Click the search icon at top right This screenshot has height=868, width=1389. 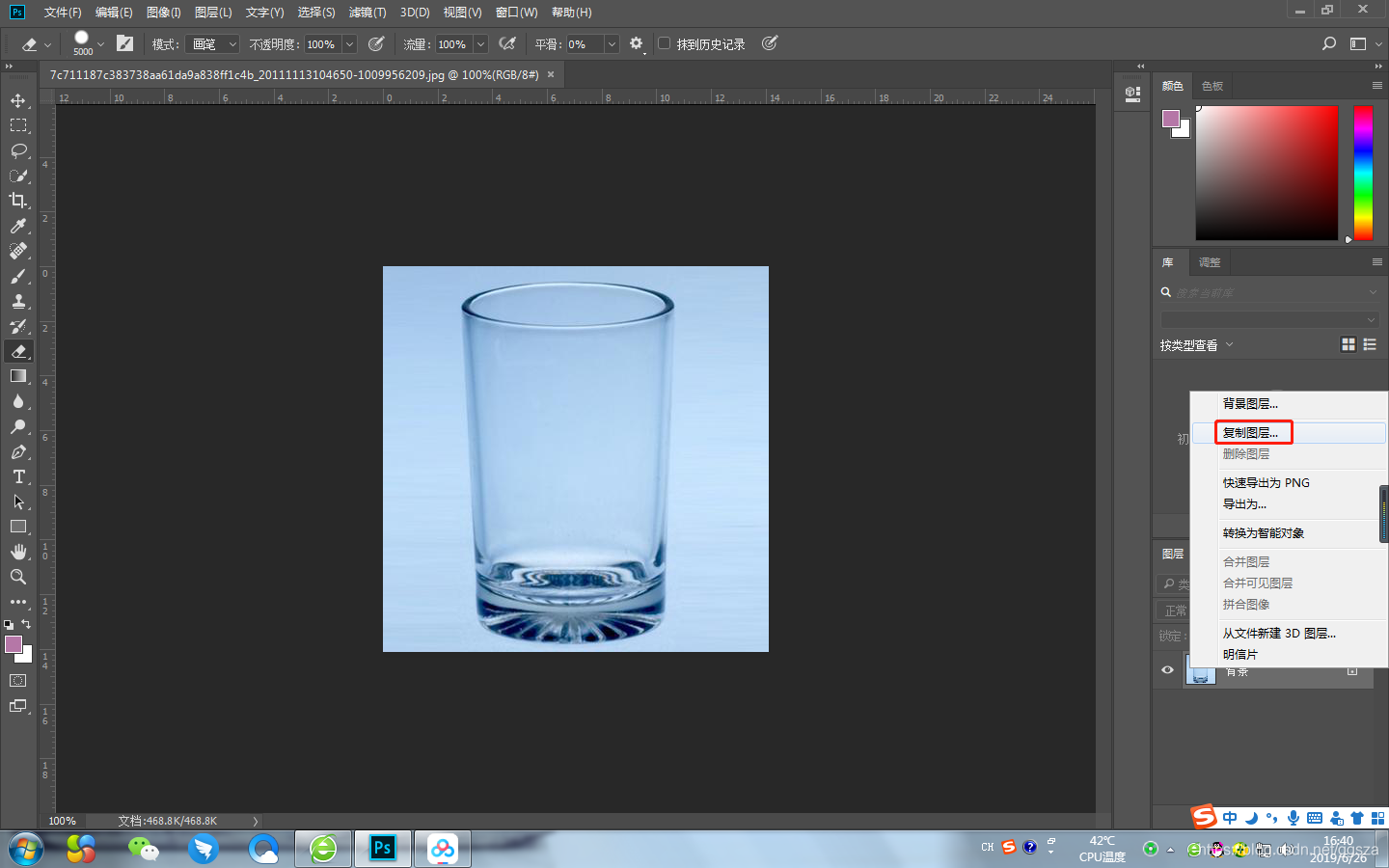click(x=1329, y=43)
